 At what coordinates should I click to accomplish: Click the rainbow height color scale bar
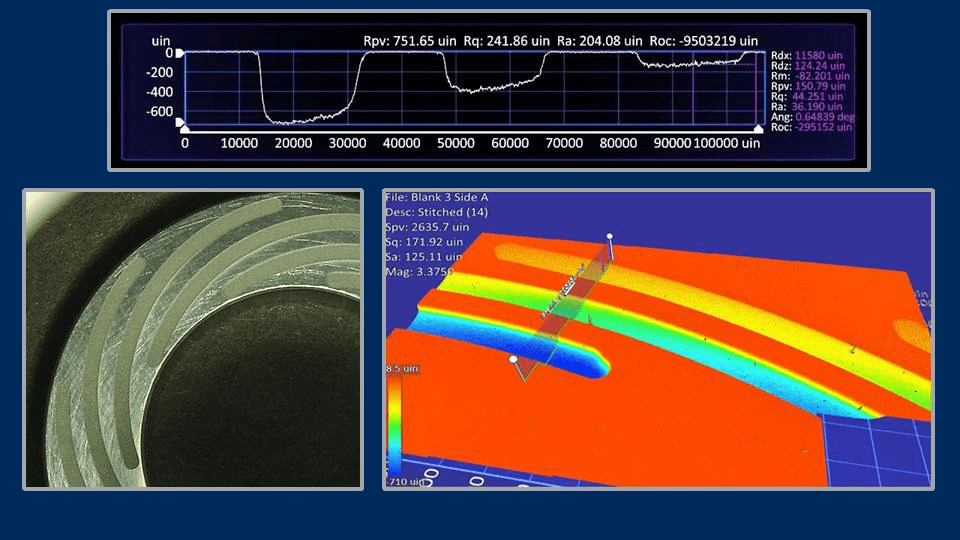395,426
